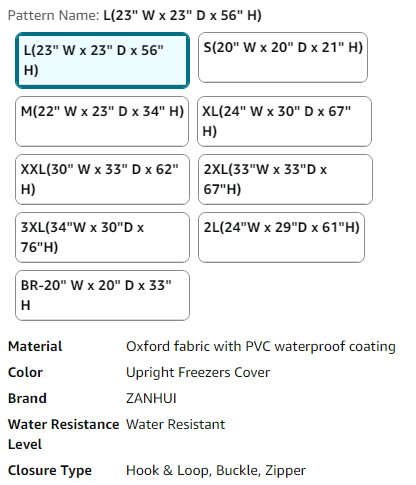Click the Upright Freezers Cover value

tap(198, 372)
